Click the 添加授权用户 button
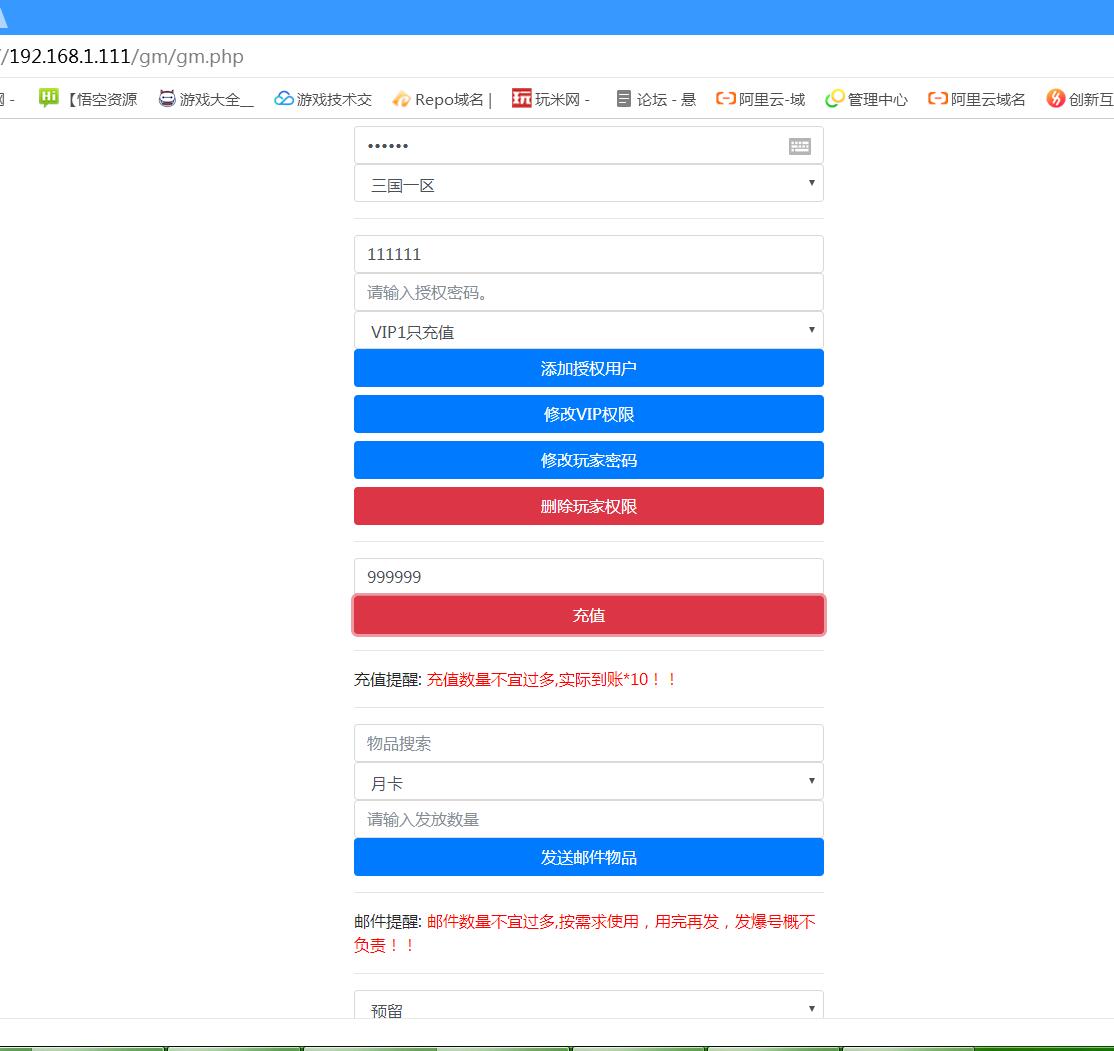Image resolution: width=1114 pixels, height=1051 pixels. (x=589, y=368)
